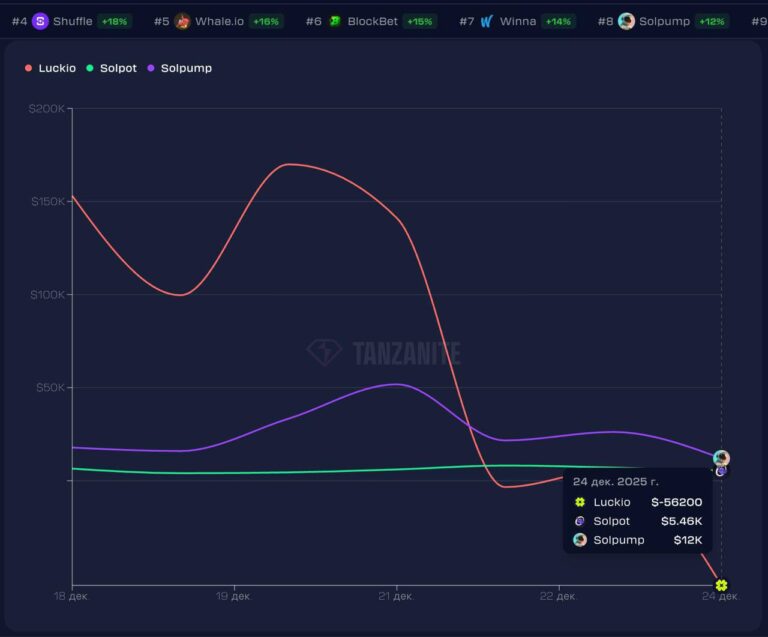Click the green Solpot legend color dot
768x637 pixels.
click(90, 68)
